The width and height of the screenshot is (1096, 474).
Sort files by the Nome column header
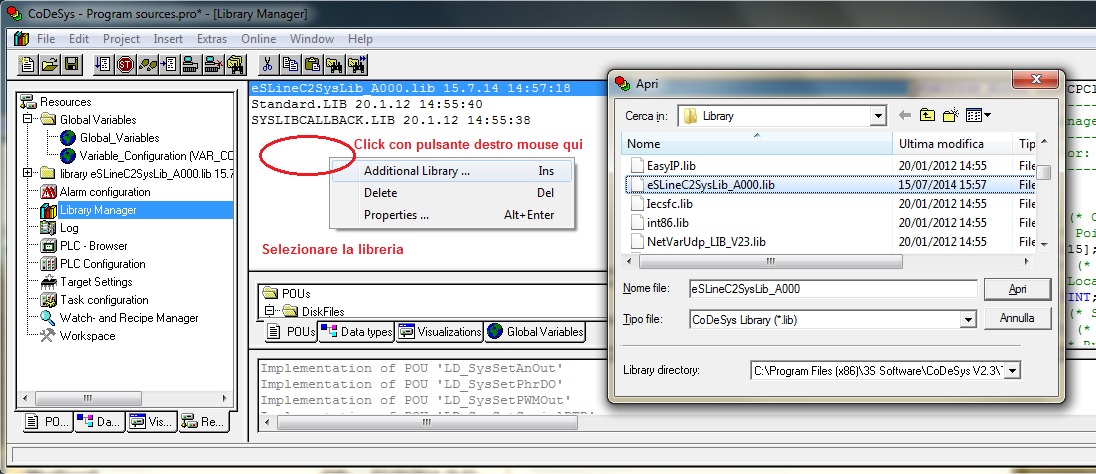(757, 144)
